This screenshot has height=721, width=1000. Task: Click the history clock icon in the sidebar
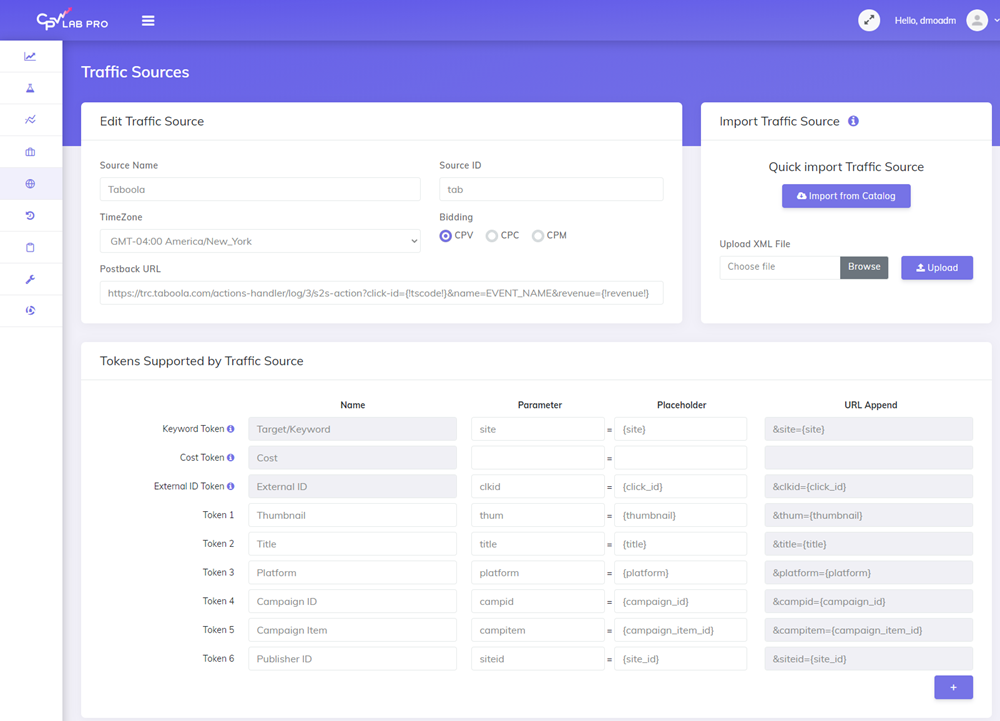[x=30, y=216]
